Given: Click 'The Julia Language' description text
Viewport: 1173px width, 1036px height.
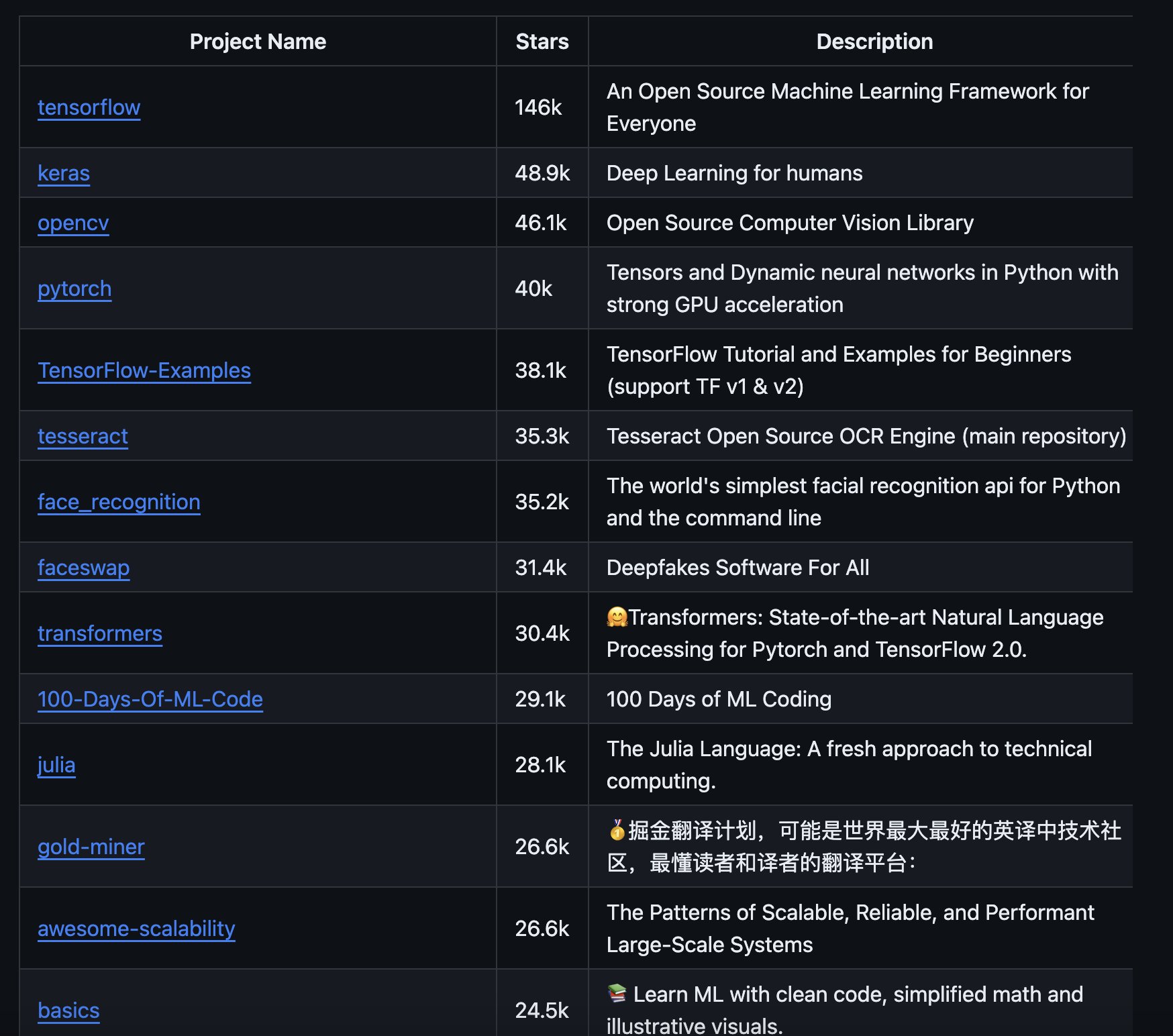Looking at the screenshot, I should 849,765.
